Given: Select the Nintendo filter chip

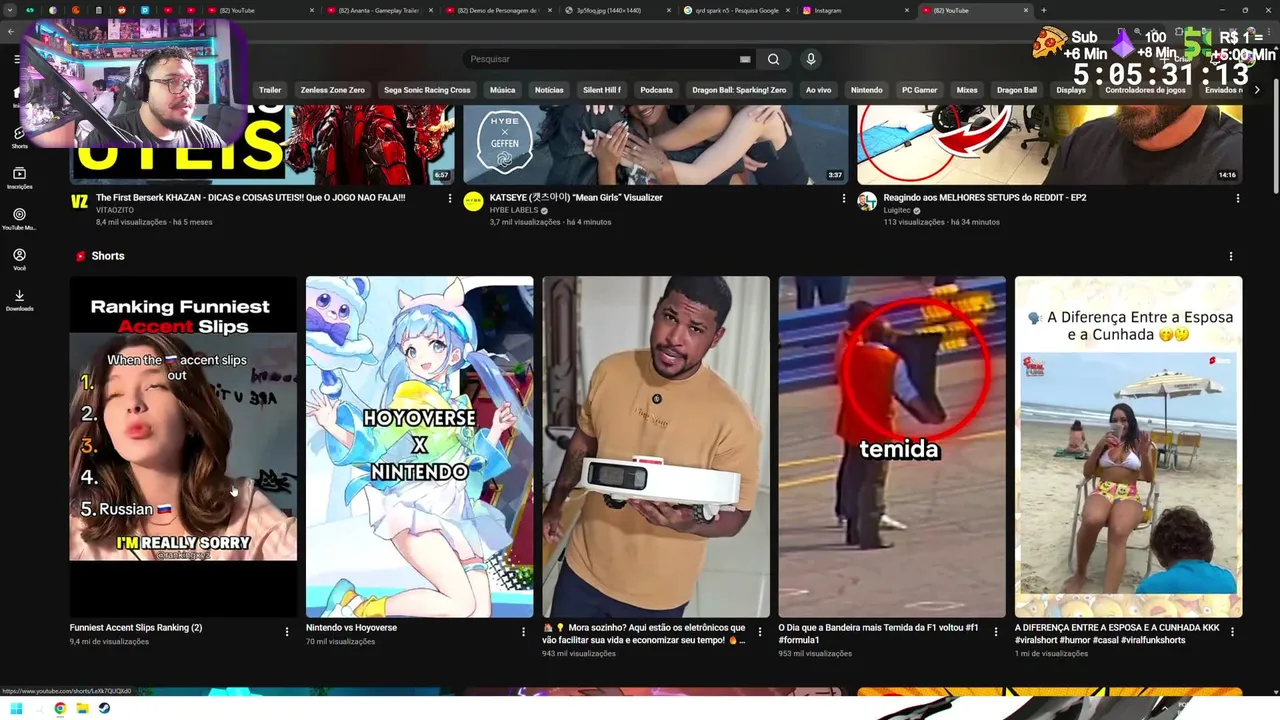Looking at the screenshot, I should [x=867, y=90].
